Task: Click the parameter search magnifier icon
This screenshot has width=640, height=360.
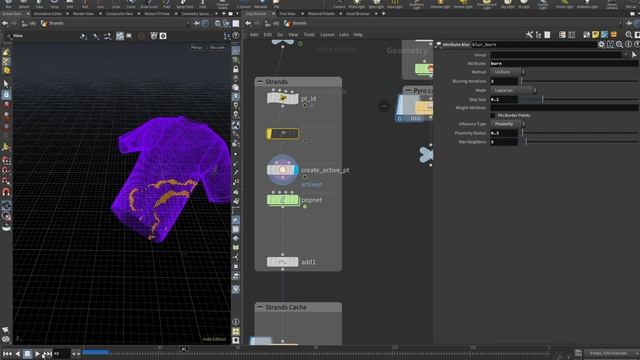Action: coord(619,44)
